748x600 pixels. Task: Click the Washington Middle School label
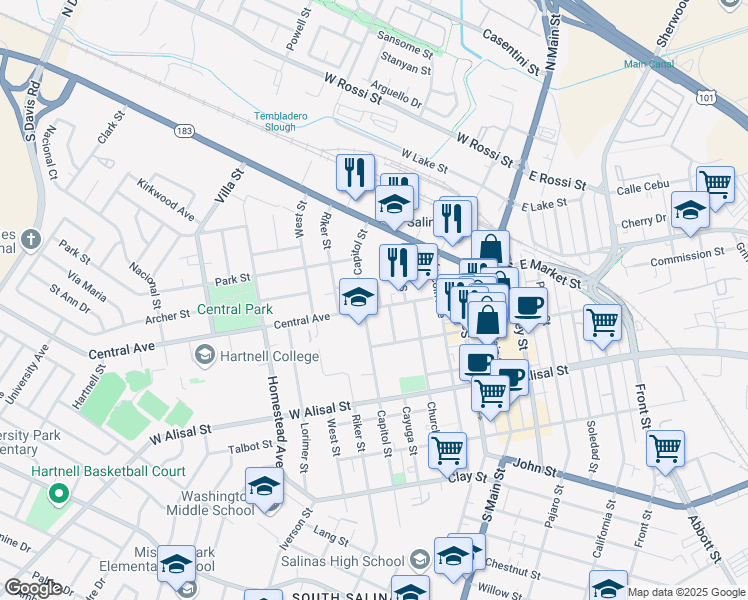click(x=210, y=503)
